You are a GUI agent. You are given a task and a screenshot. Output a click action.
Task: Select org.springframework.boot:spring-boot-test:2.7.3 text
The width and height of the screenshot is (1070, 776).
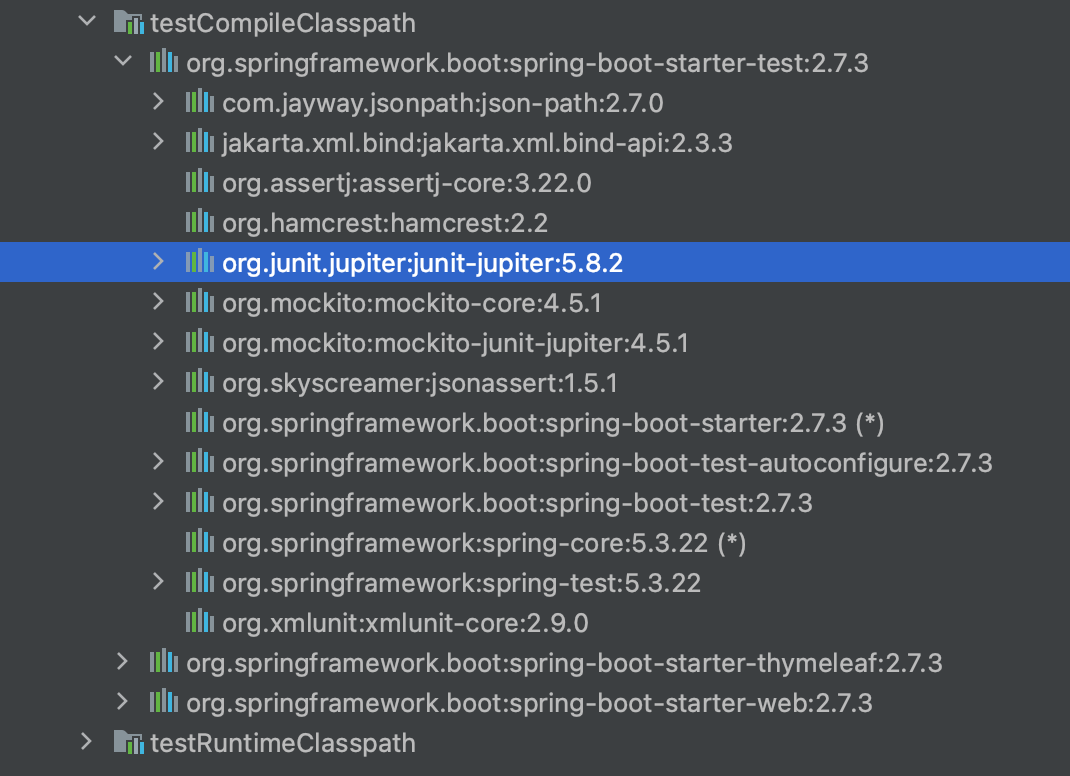click(x=517, y=503)
